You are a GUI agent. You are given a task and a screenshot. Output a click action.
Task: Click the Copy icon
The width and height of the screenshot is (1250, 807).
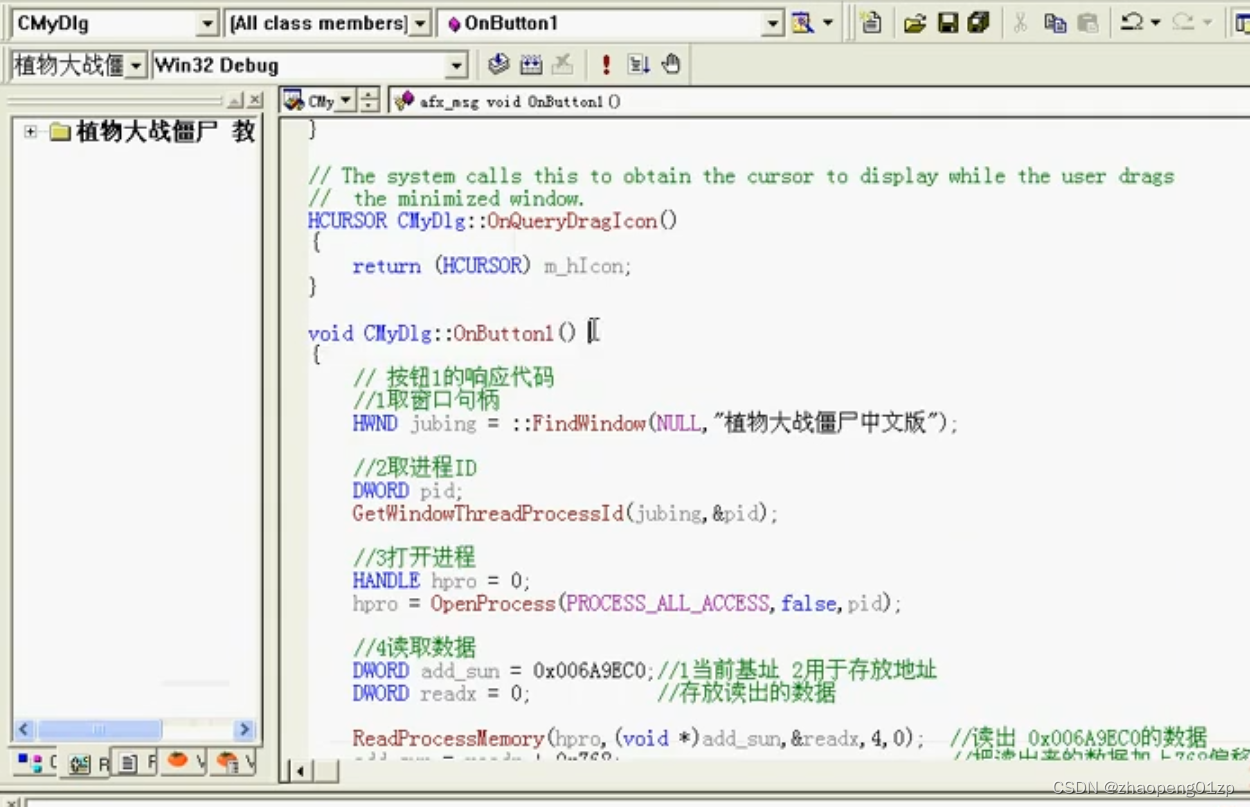pyautogui.click(x=1055, y=23)
